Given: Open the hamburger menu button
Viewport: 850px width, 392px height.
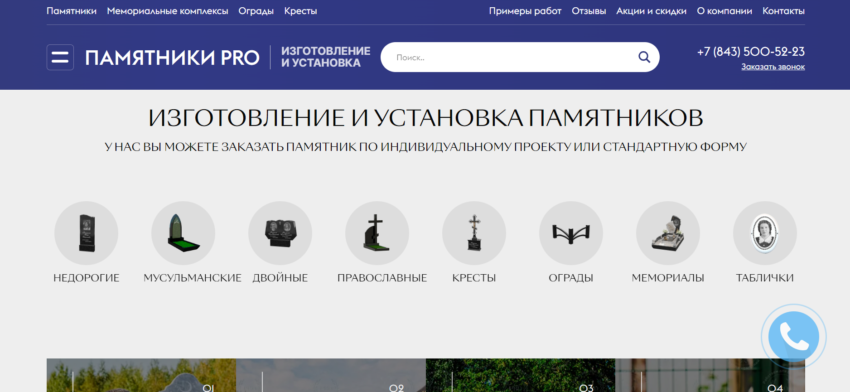Looking at the screenshot, I should 60,57.
